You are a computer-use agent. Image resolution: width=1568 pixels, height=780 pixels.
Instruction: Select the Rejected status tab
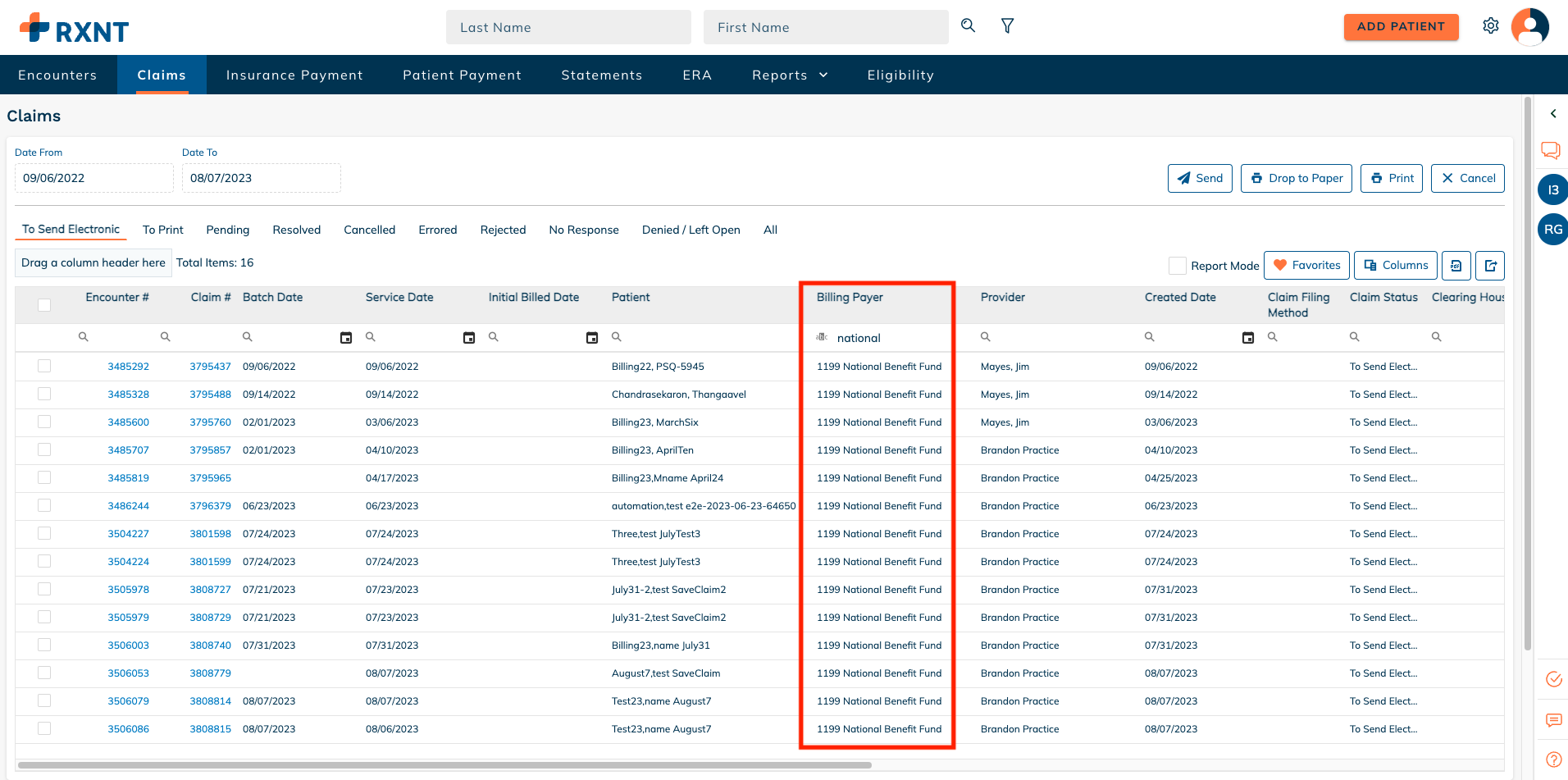503,230
